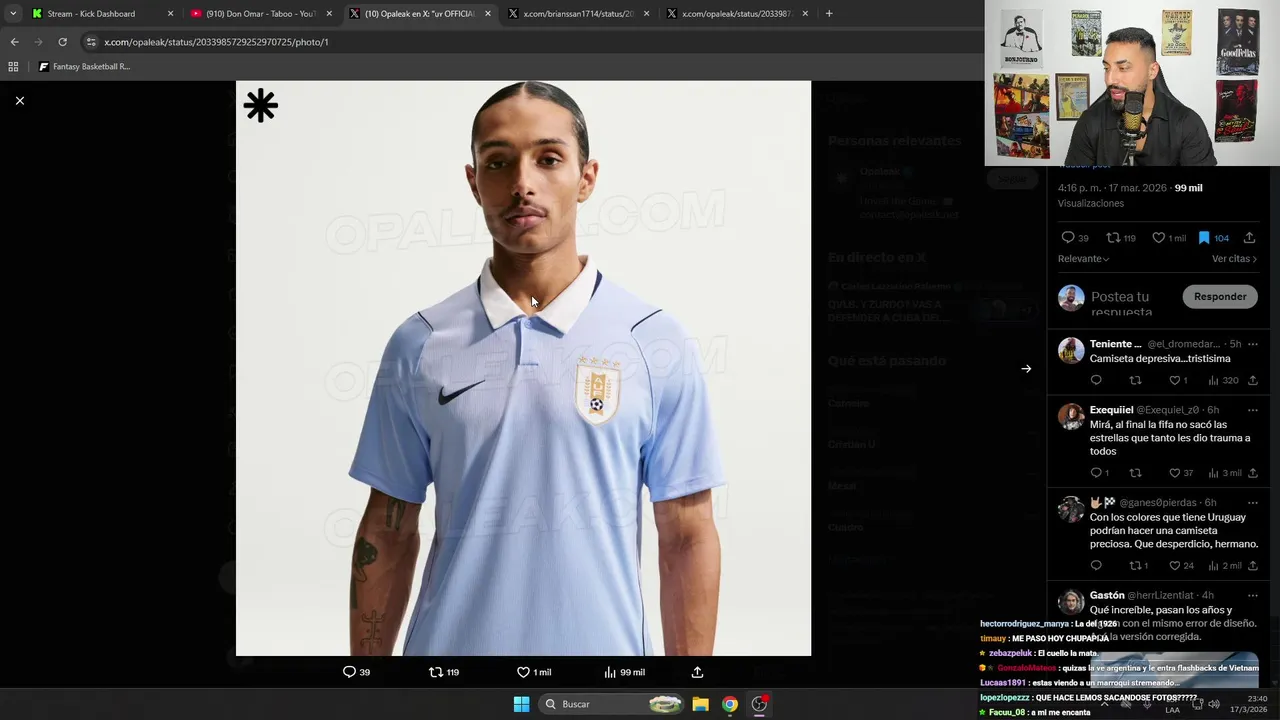Like Exequiel's reply with 37 likes

pos(1175,473)
